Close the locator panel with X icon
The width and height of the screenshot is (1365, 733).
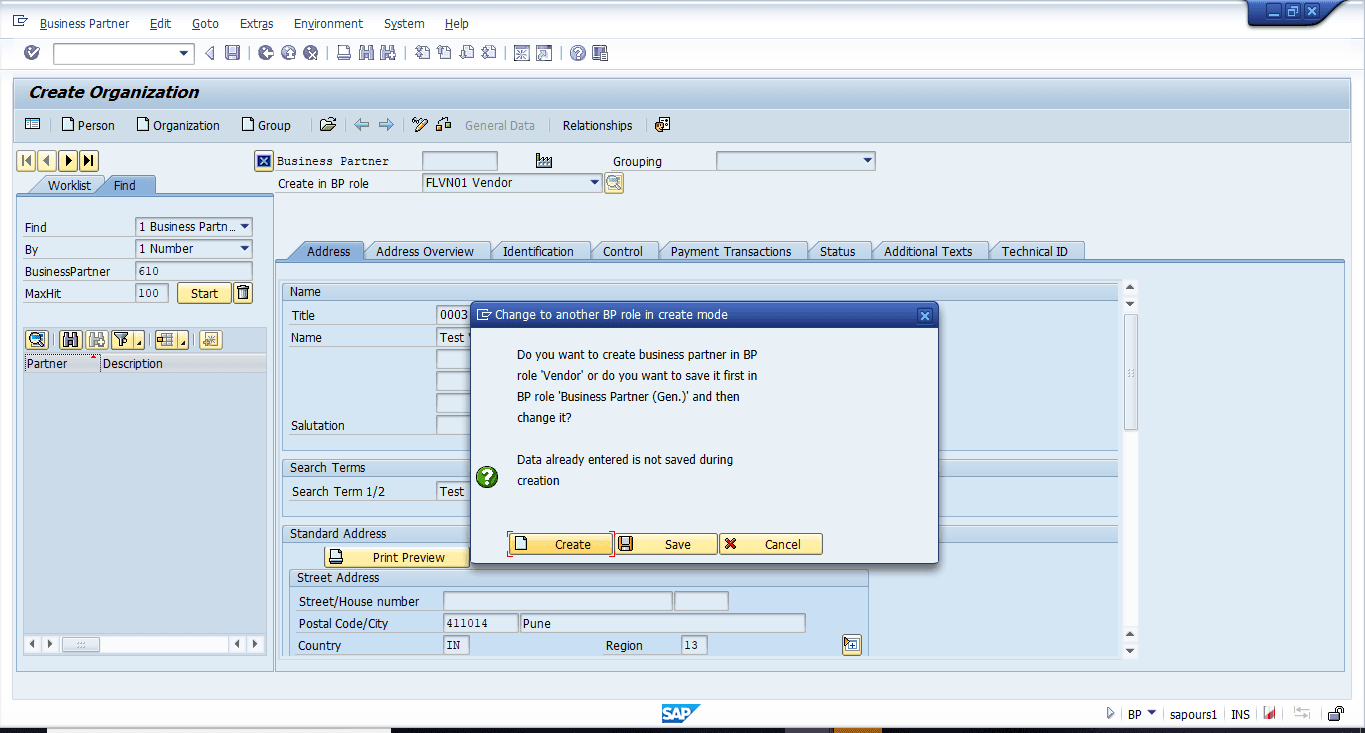tap(264, 161)
